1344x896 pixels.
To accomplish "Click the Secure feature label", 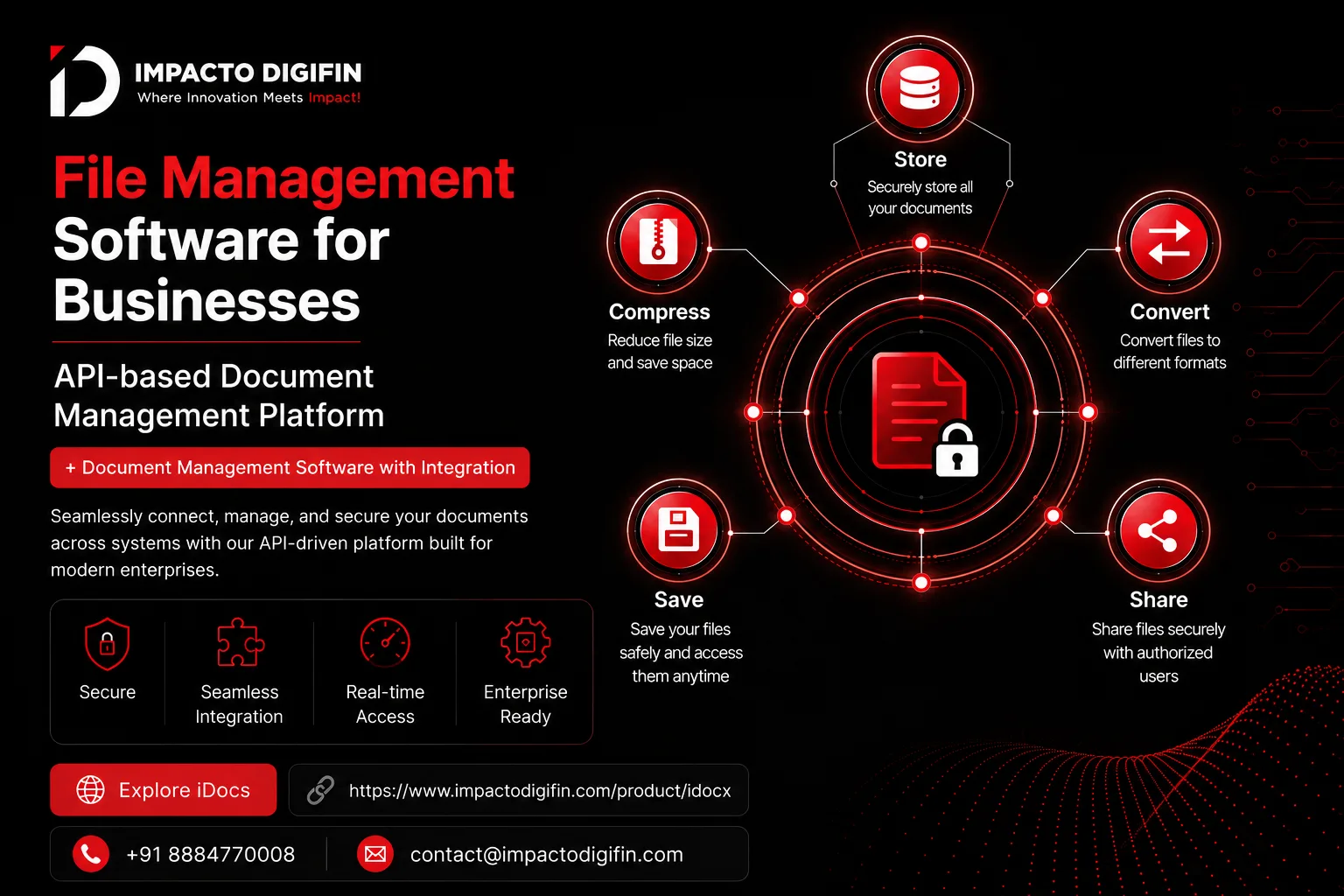I will [108, 692].
